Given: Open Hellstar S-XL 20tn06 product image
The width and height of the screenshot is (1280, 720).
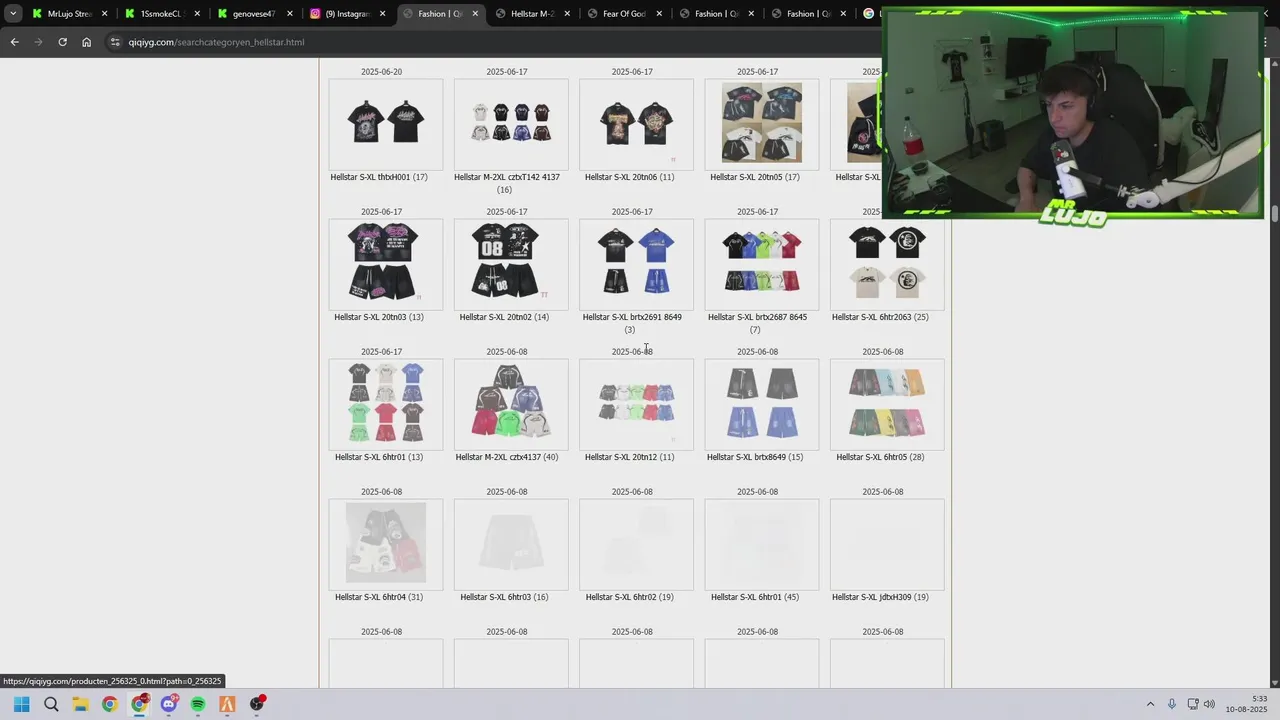Looking at the screenshot, I should click(636, 124).
